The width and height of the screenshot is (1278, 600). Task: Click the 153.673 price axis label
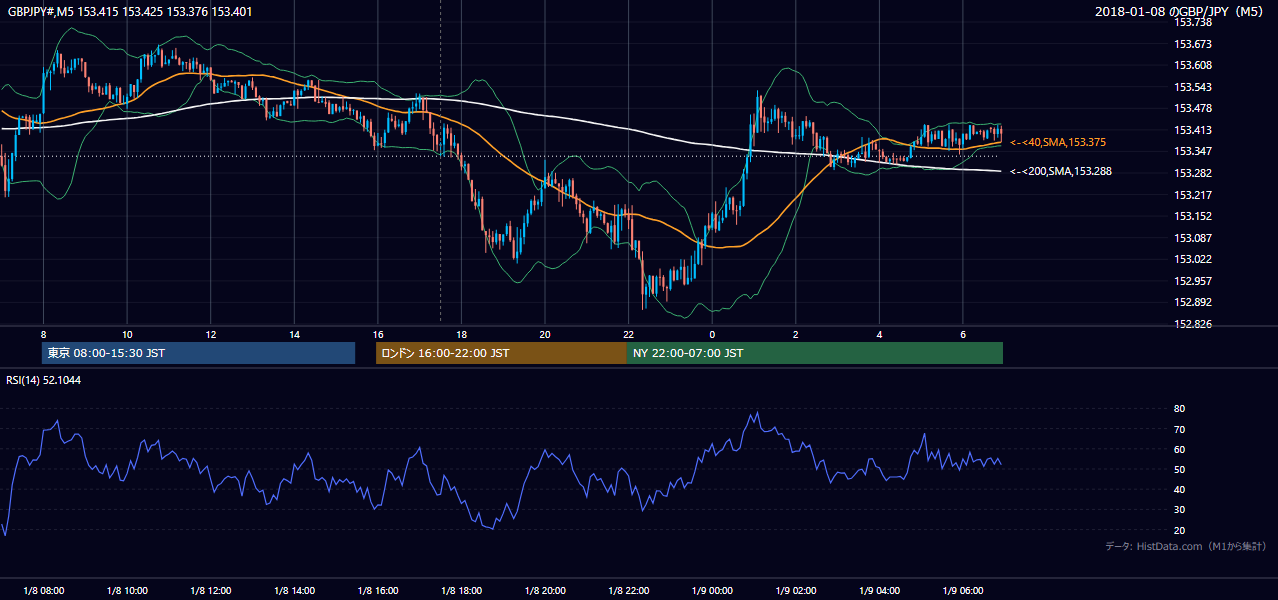point(1194,44)
